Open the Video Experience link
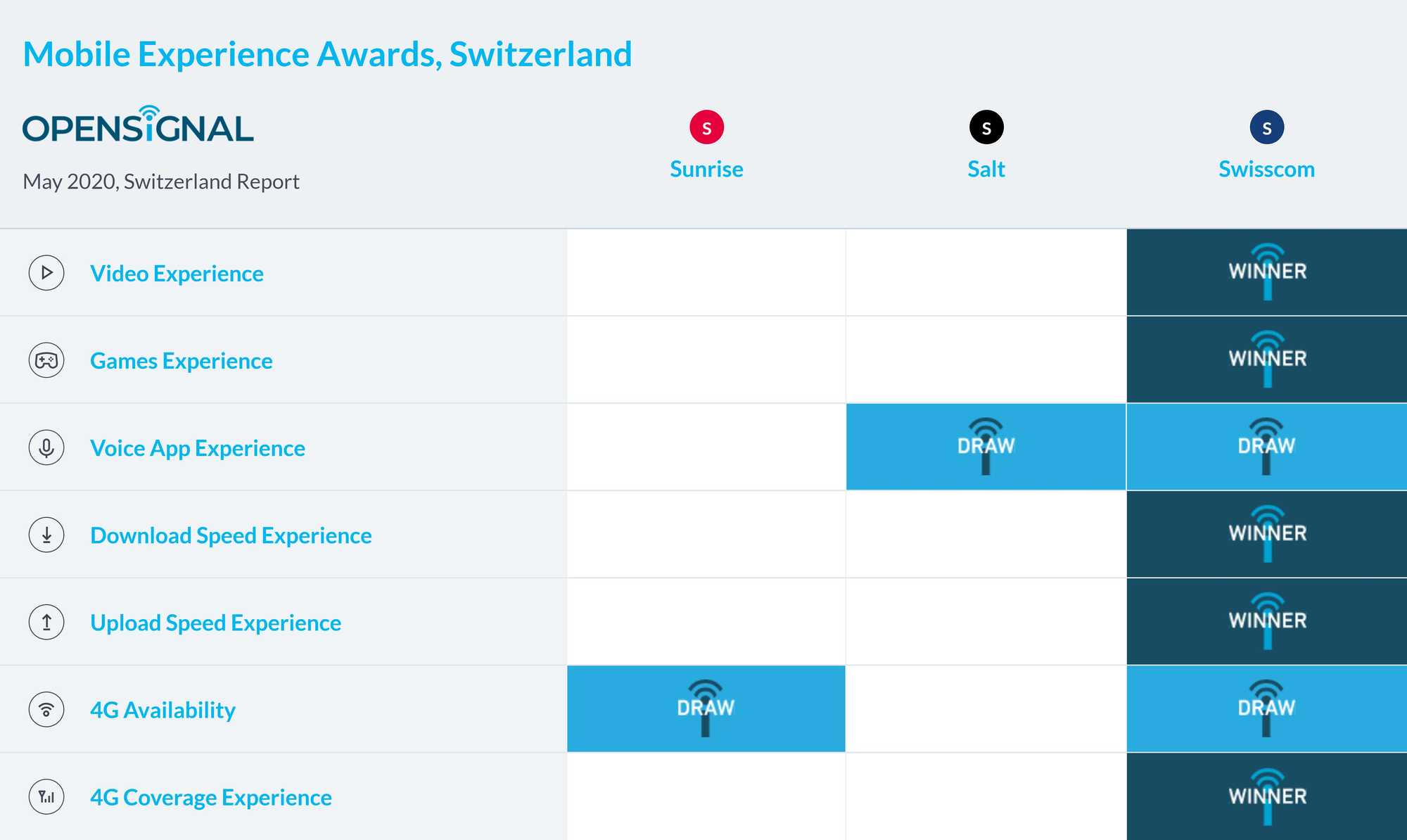The width and height of the screenshot is (1407, 840). tap(177, 274)
